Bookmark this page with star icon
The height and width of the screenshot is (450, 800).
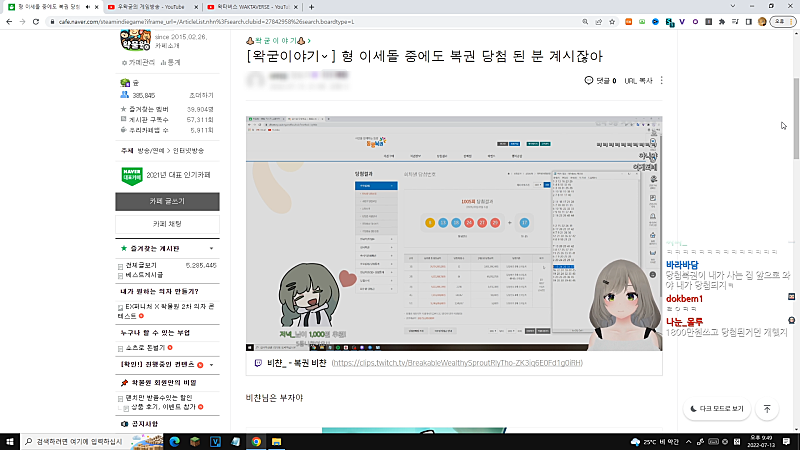612,21
